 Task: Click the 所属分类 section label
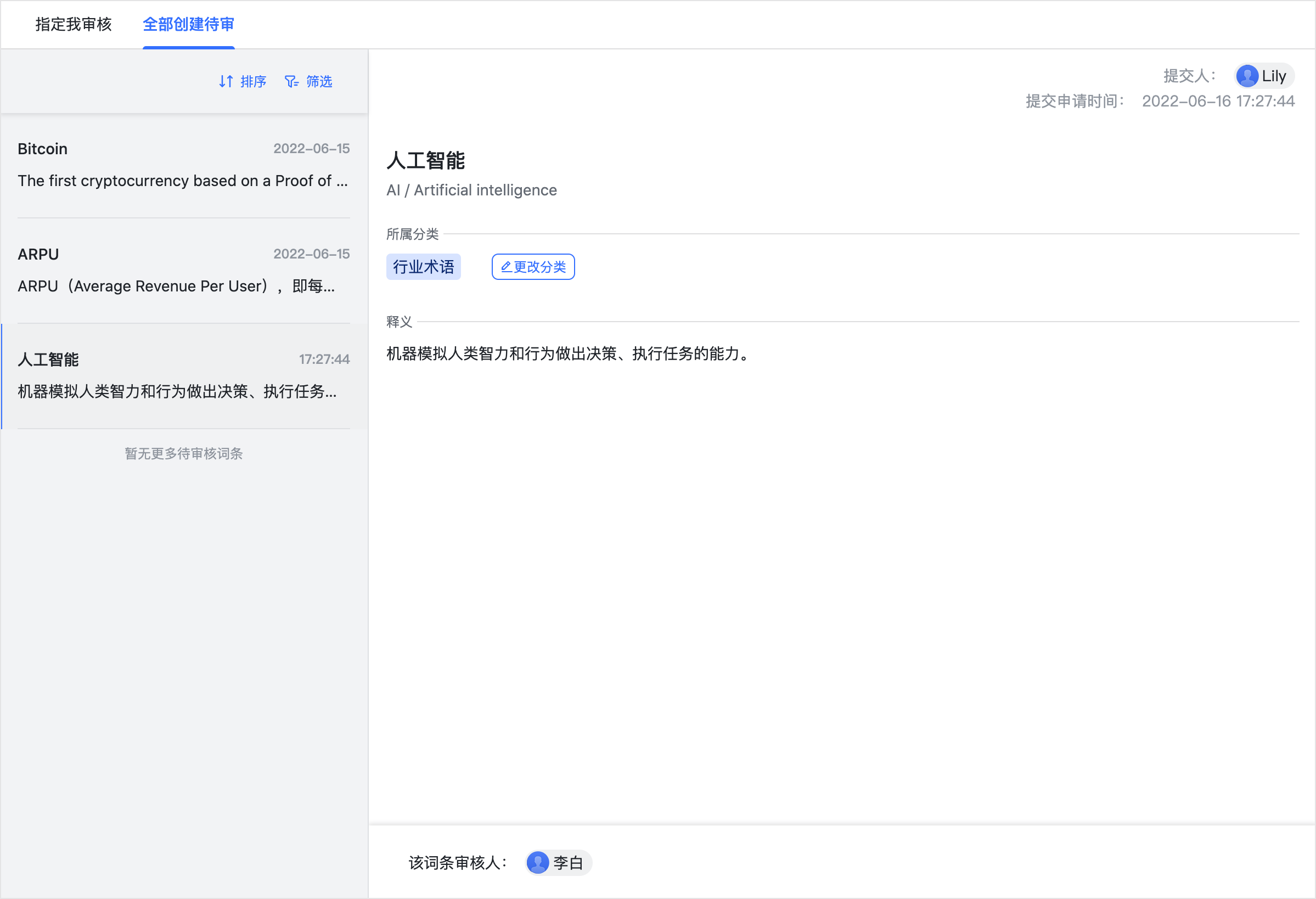pyautogui.click(x=412, y=234)
